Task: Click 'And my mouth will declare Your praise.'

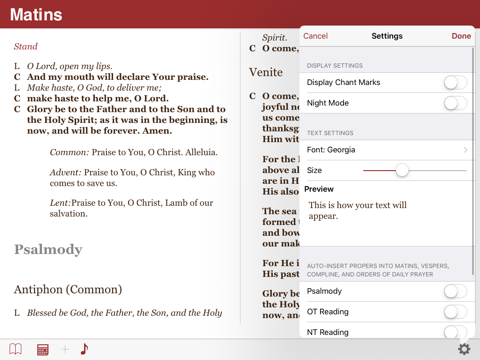Action: click(x=118, y=77)
